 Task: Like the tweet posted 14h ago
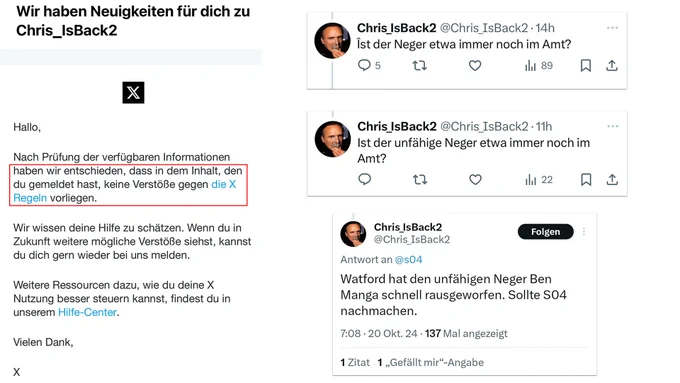(475, 65)
